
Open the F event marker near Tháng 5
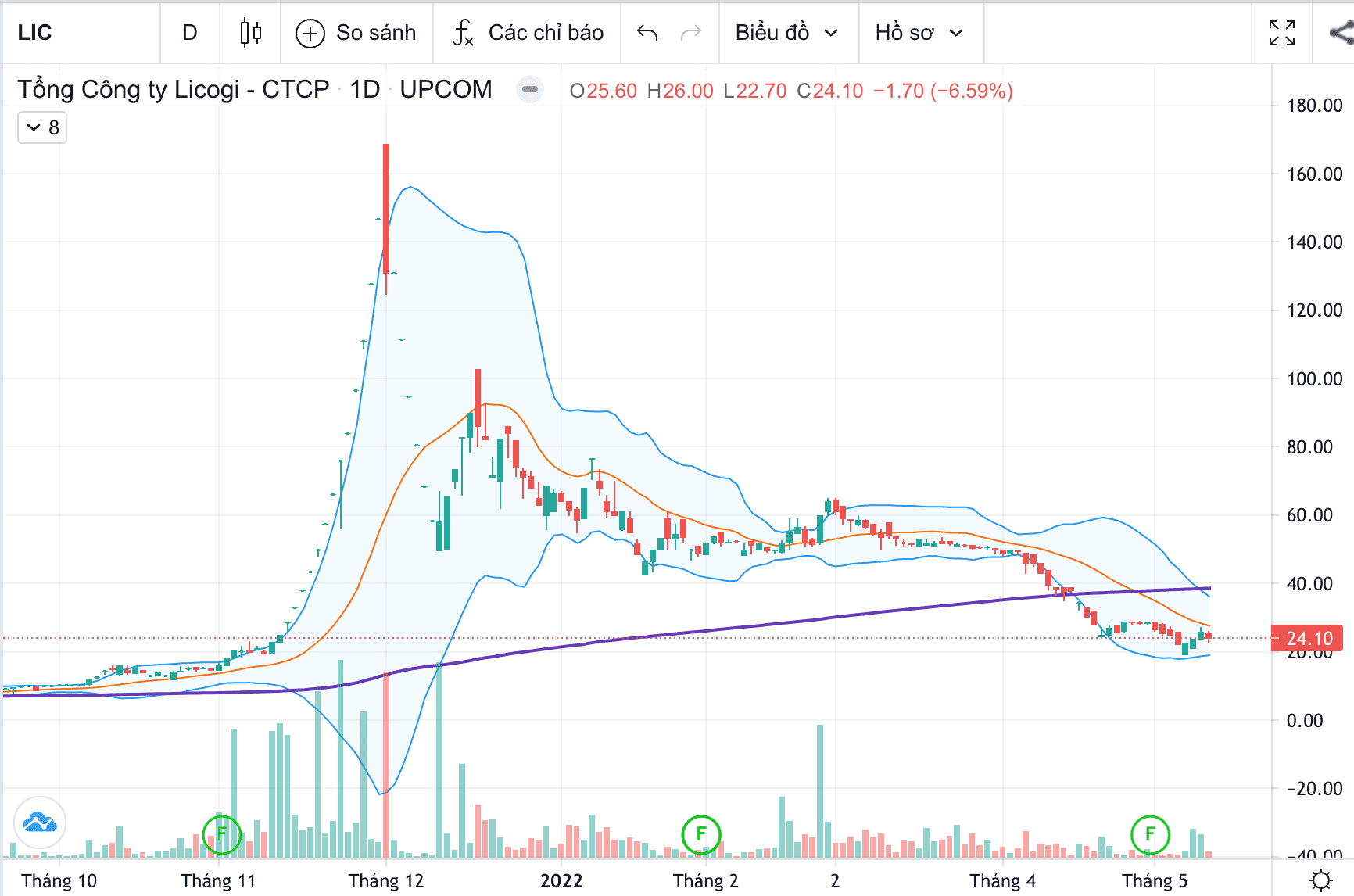1150,834
